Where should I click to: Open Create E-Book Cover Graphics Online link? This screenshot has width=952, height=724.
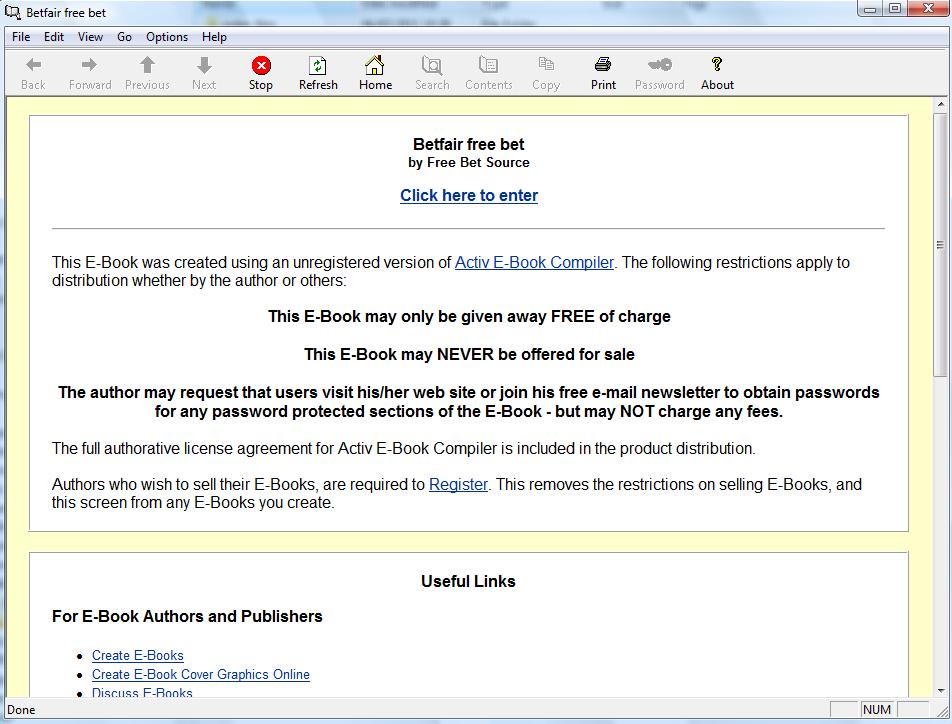(200, 675)
